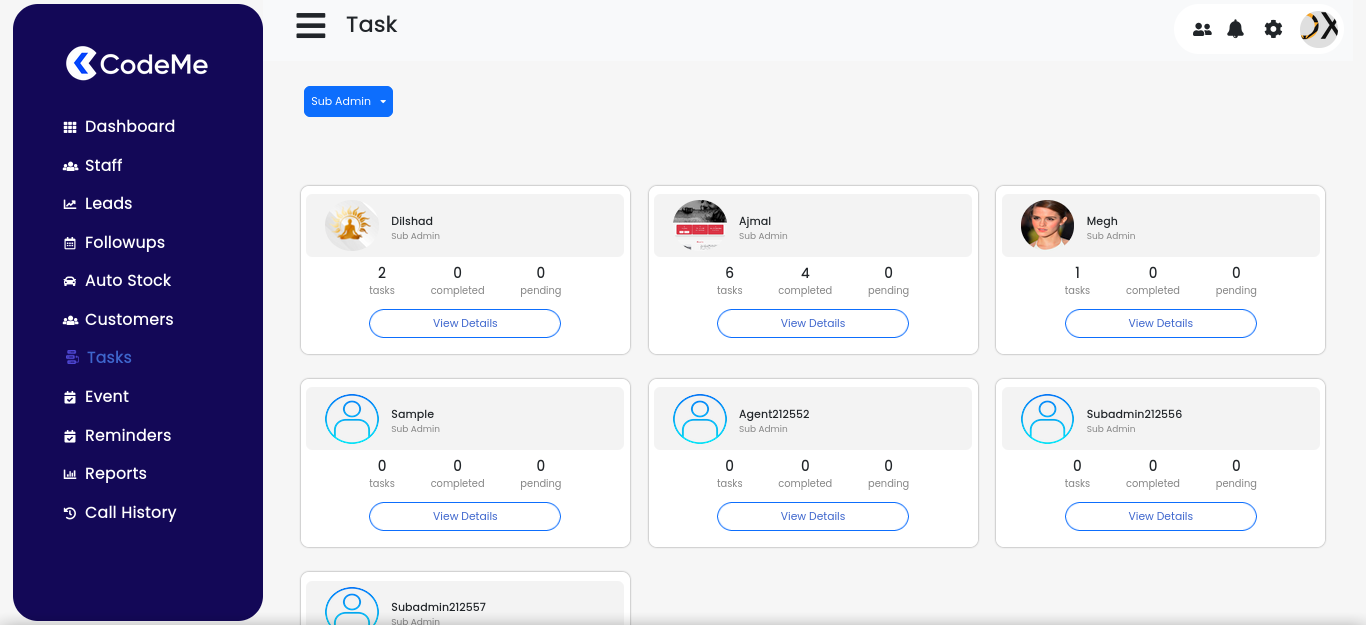Click Agent212552's default avatar icon

tap(700, 419)
